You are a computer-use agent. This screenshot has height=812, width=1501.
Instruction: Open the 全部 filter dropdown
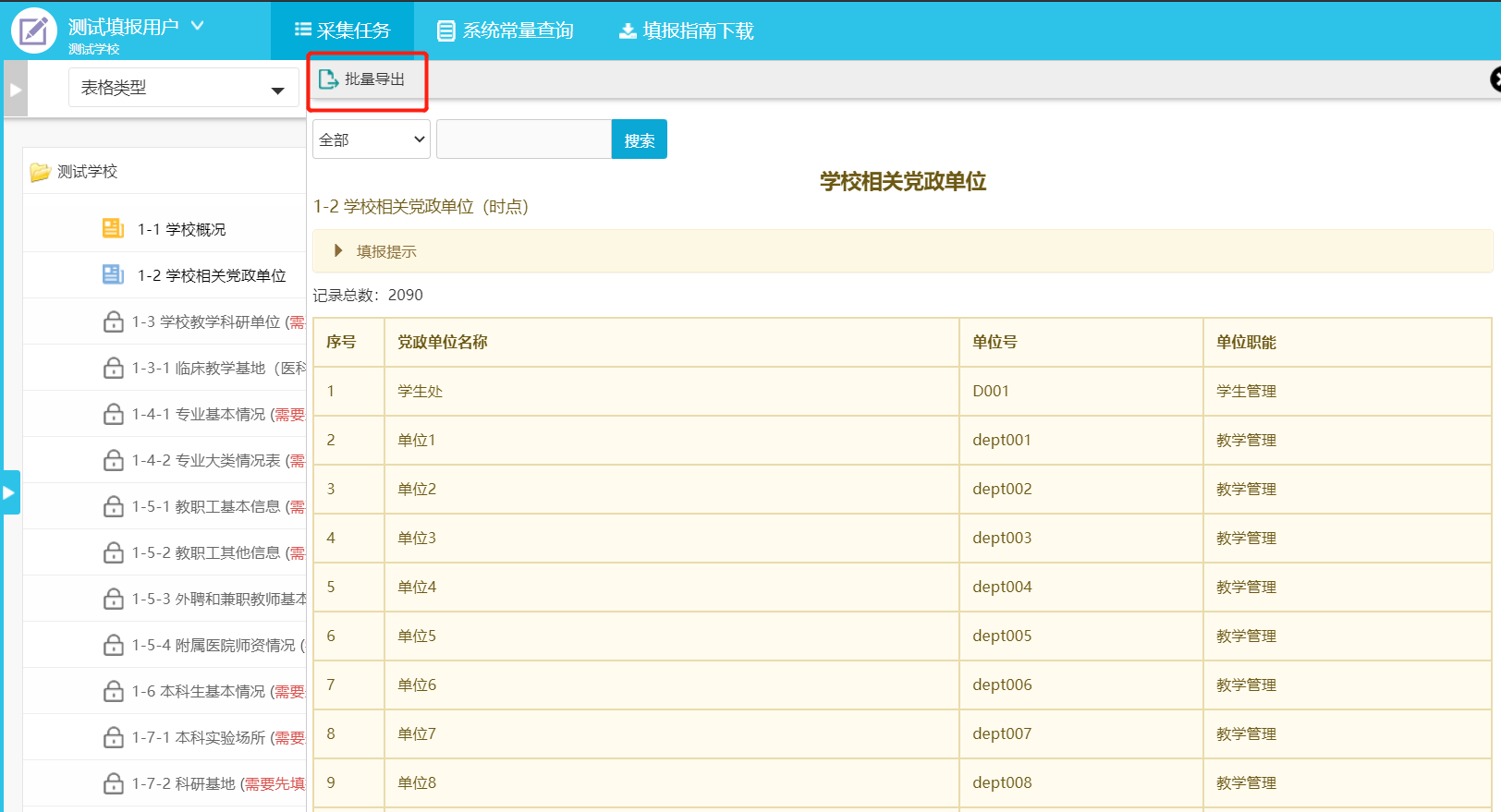[x=372, y=139]
